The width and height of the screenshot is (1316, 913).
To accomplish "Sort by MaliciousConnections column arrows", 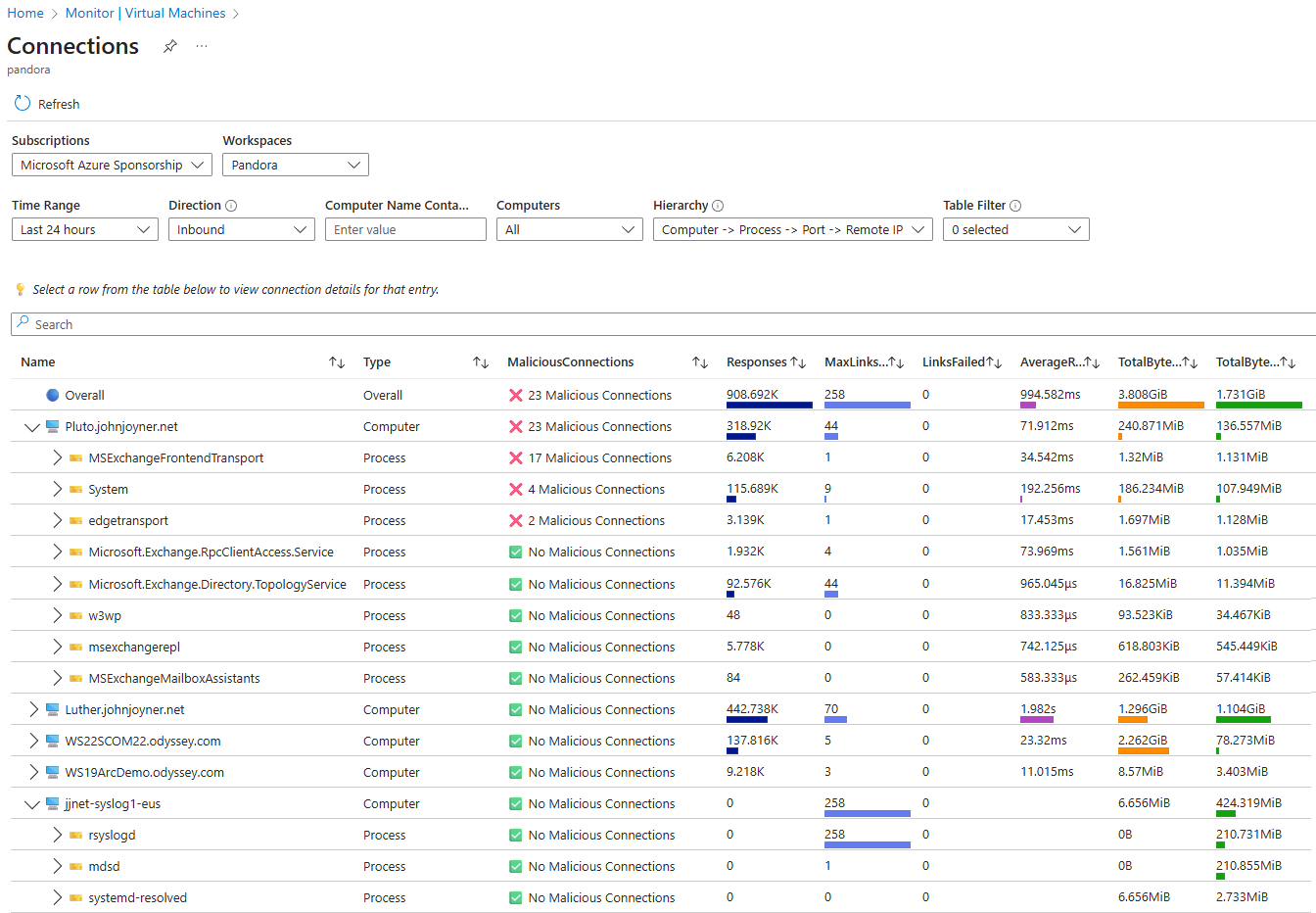I will tap(700, 362).
